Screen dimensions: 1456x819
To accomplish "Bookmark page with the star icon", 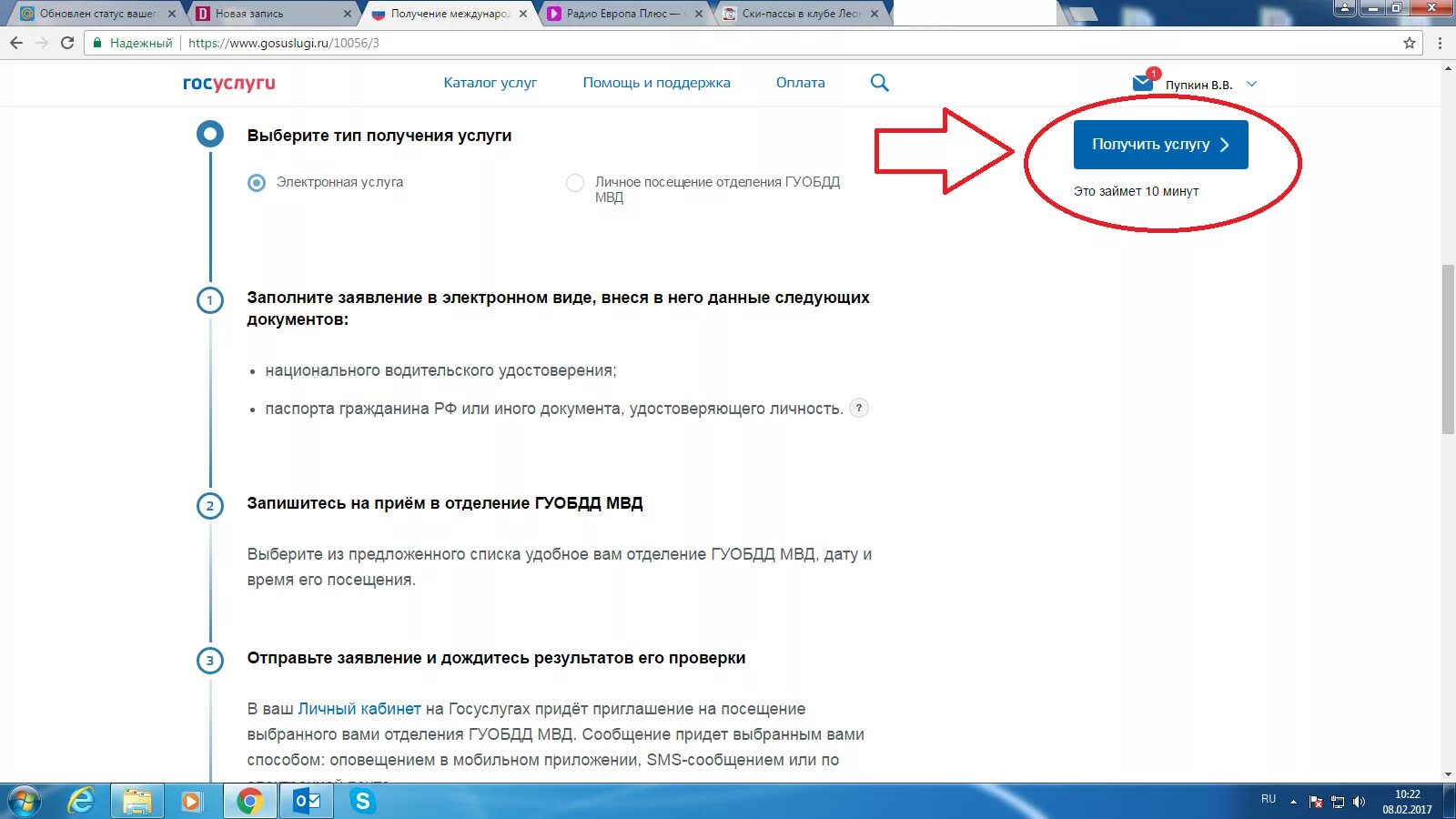I will point(1410,43).
